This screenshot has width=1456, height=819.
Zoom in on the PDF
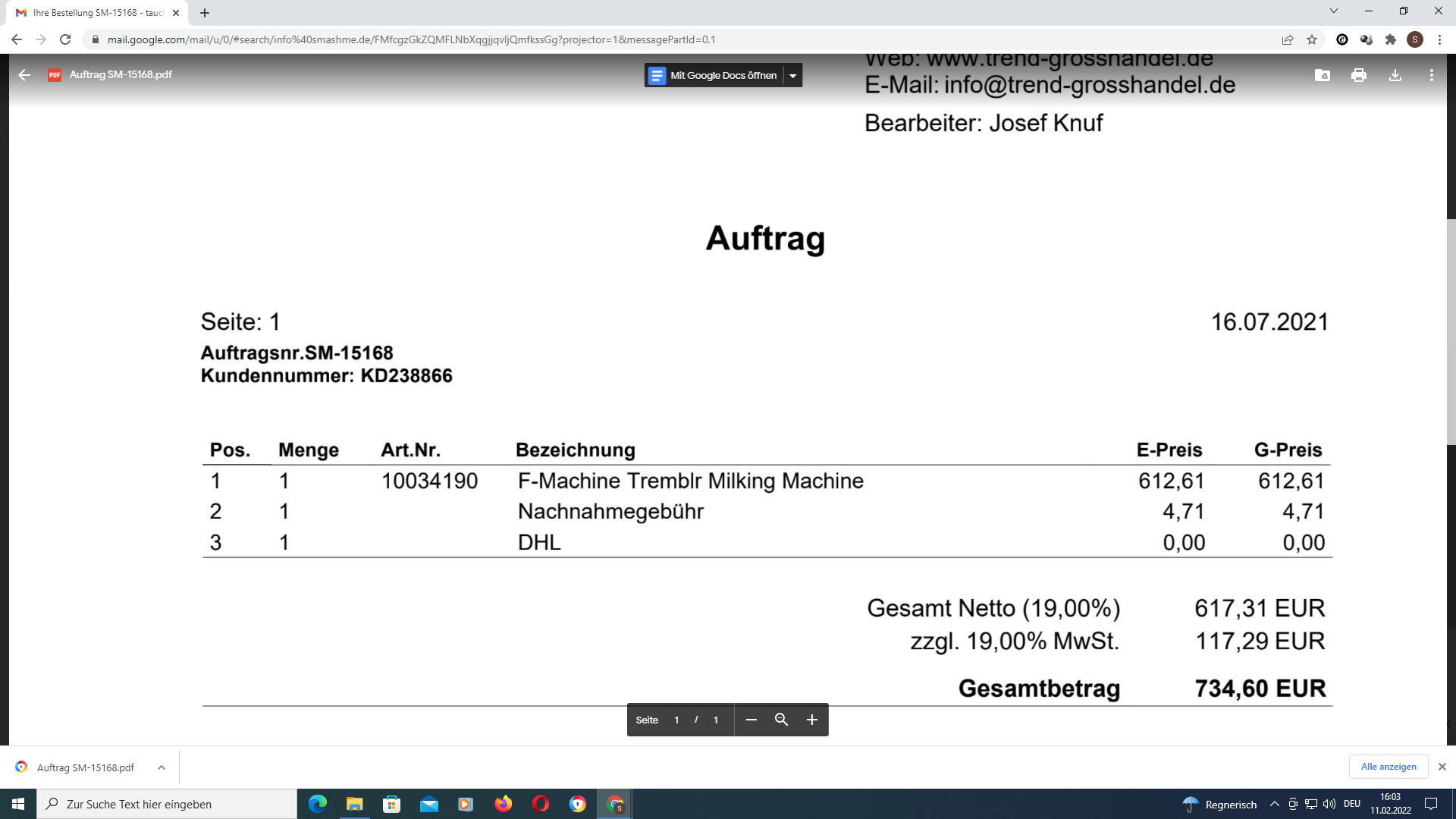pos(812,720)
